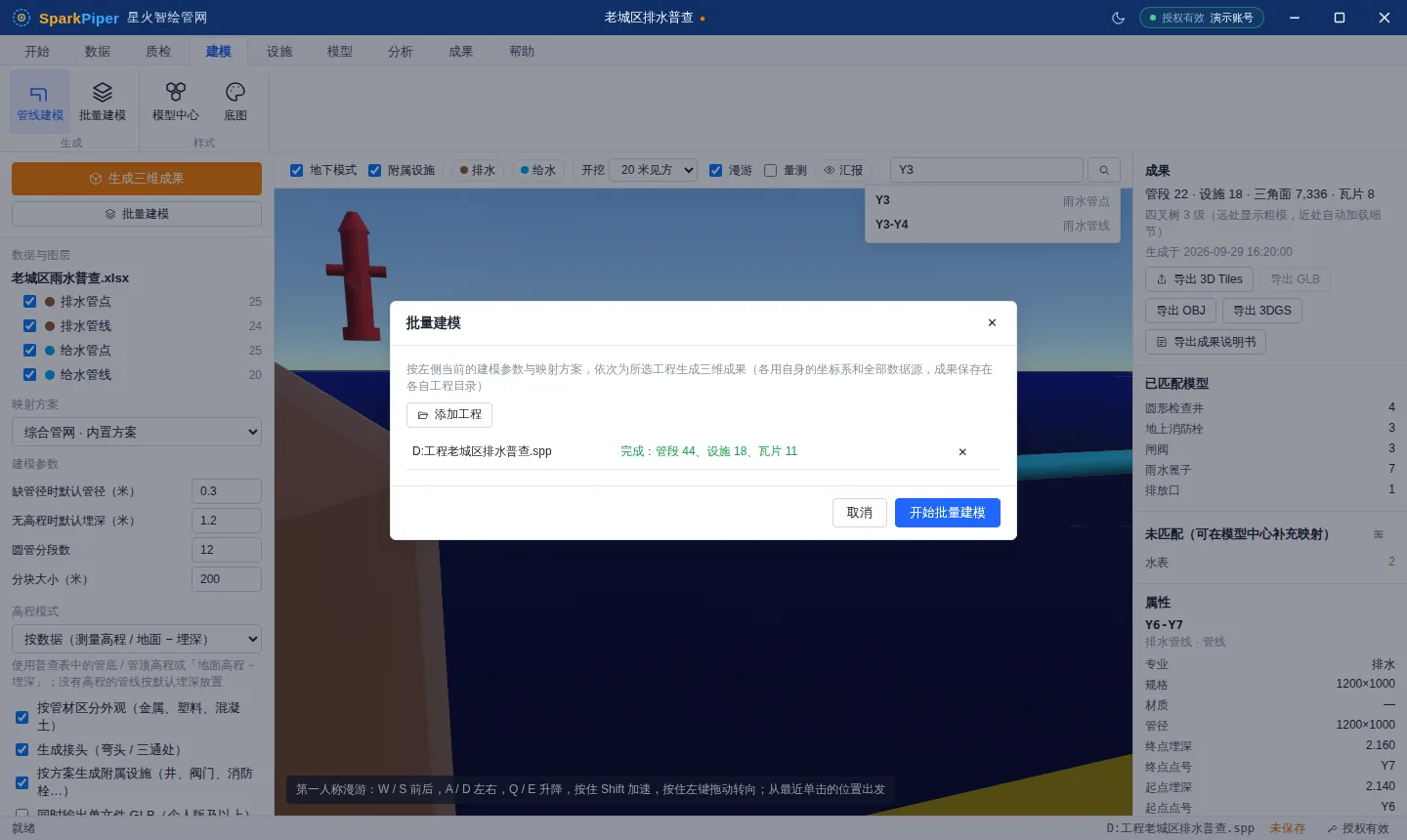
Task: Toggle 按管材区分外观 checkbox
Action: (x=22, y=717)
